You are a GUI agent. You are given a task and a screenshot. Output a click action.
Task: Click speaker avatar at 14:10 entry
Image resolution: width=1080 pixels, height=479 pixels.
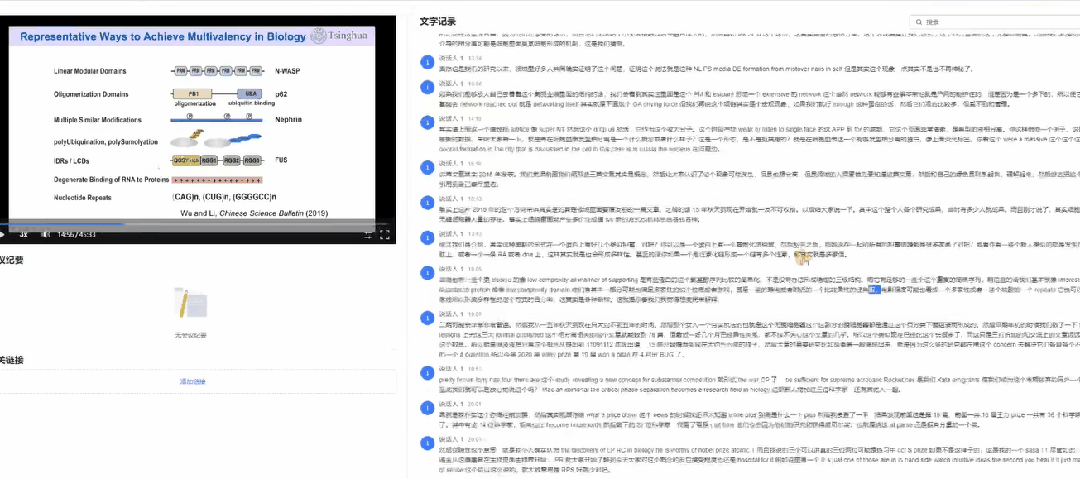point(426,124)
